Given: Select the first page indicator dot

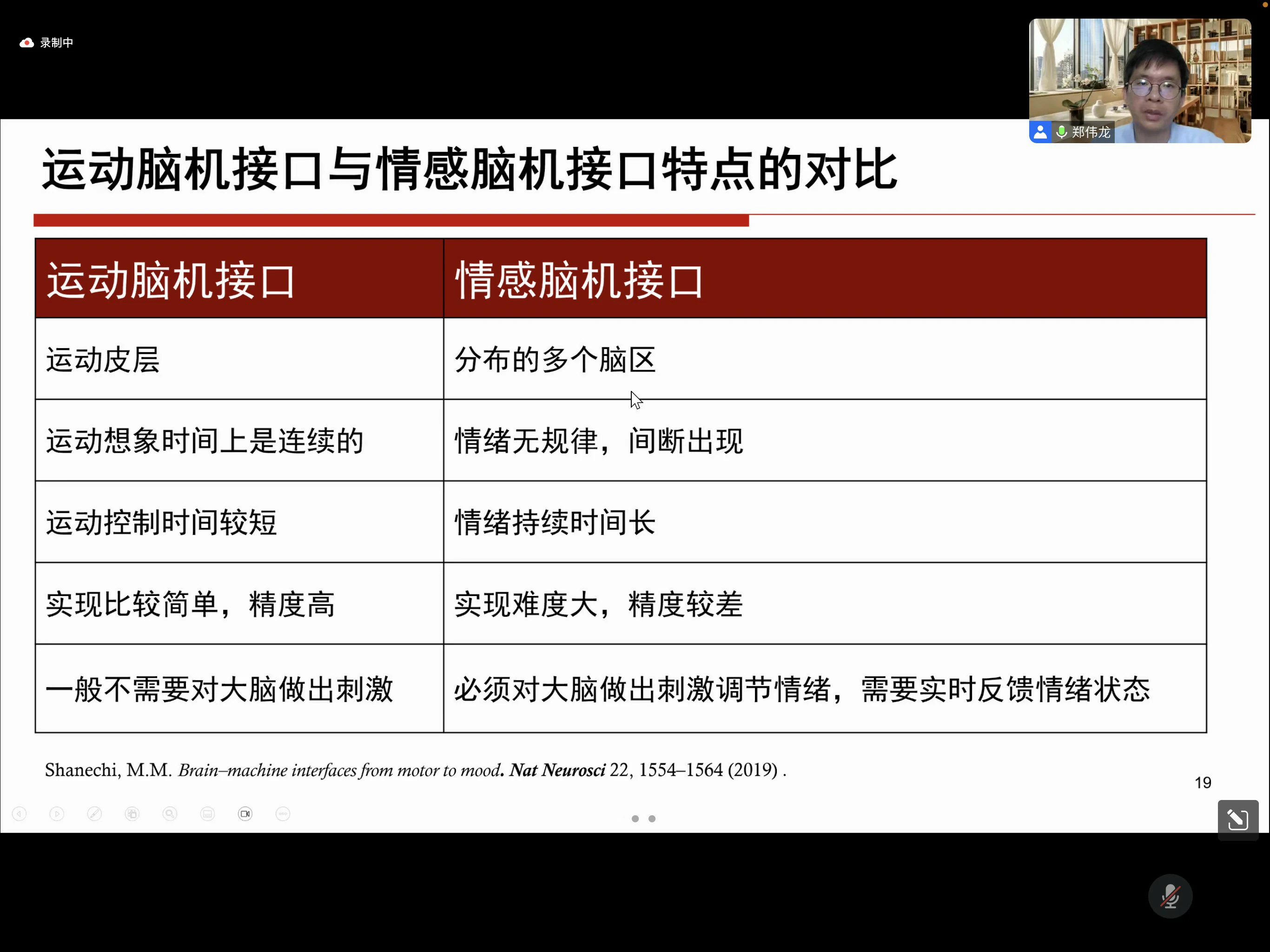Looking at the screenshot, I should (635, 819).
